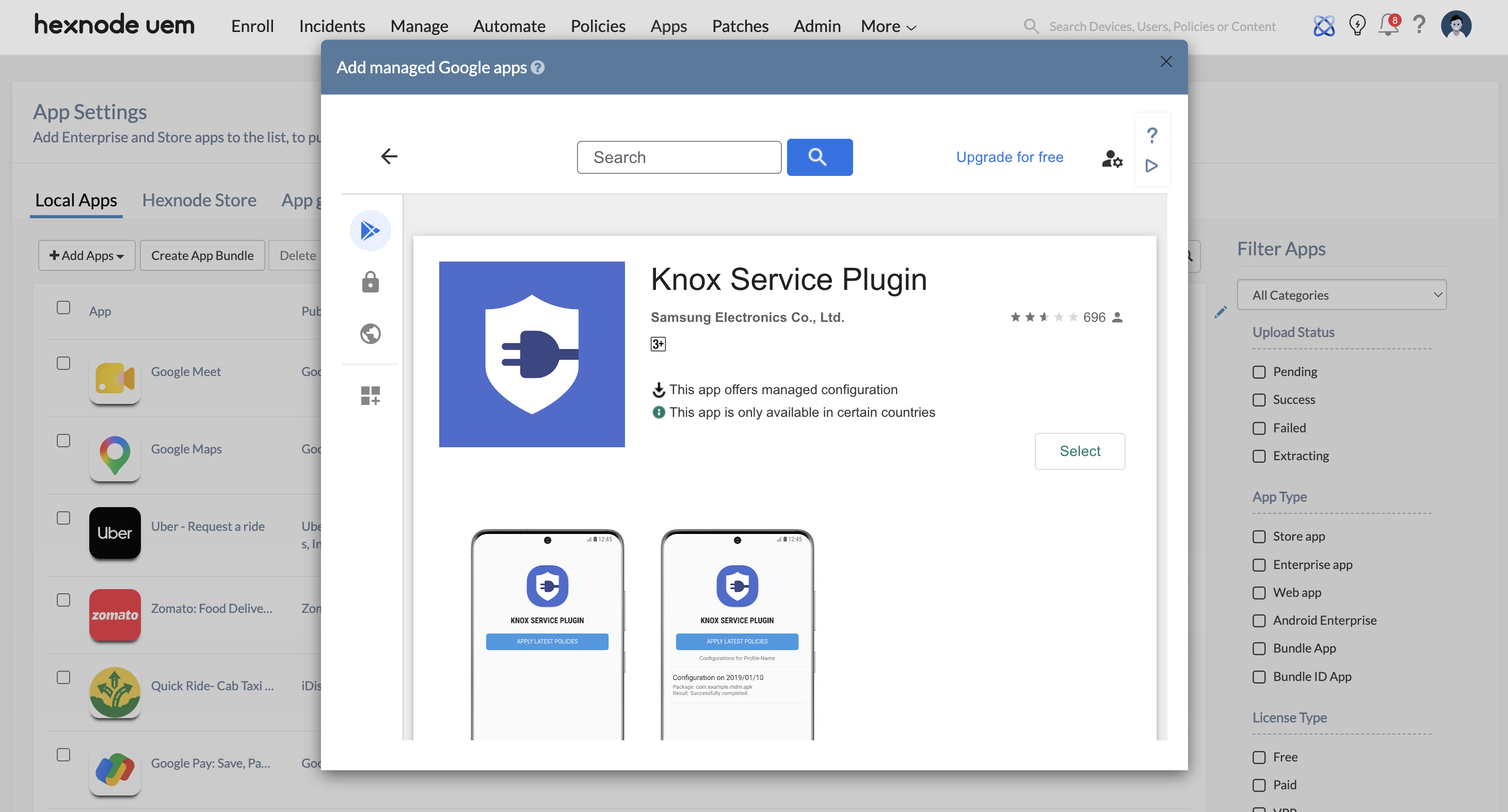Check the Android Enterprise filter
Image resolution: width=1508 pixels, height=812 pixels.
pyautogui.click(x=1259, y=621)
